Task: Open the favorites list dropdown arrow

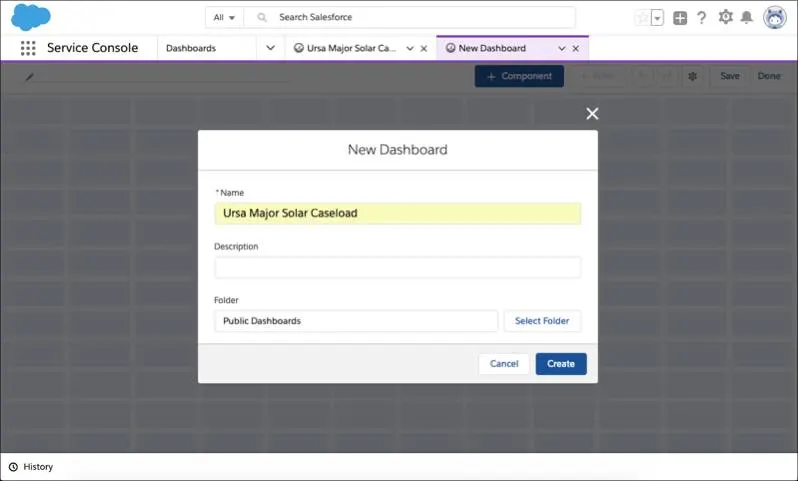Action: click(657, 18)
